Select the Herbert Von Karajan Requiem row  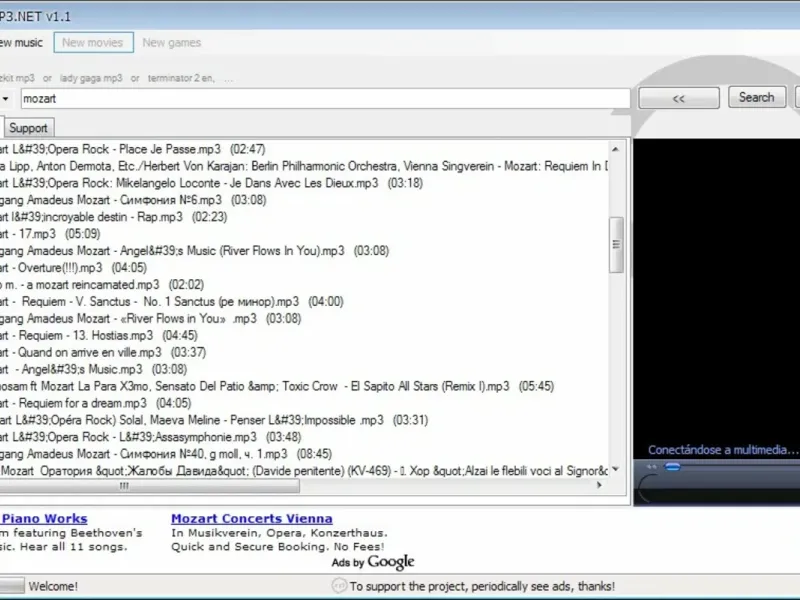304,166
